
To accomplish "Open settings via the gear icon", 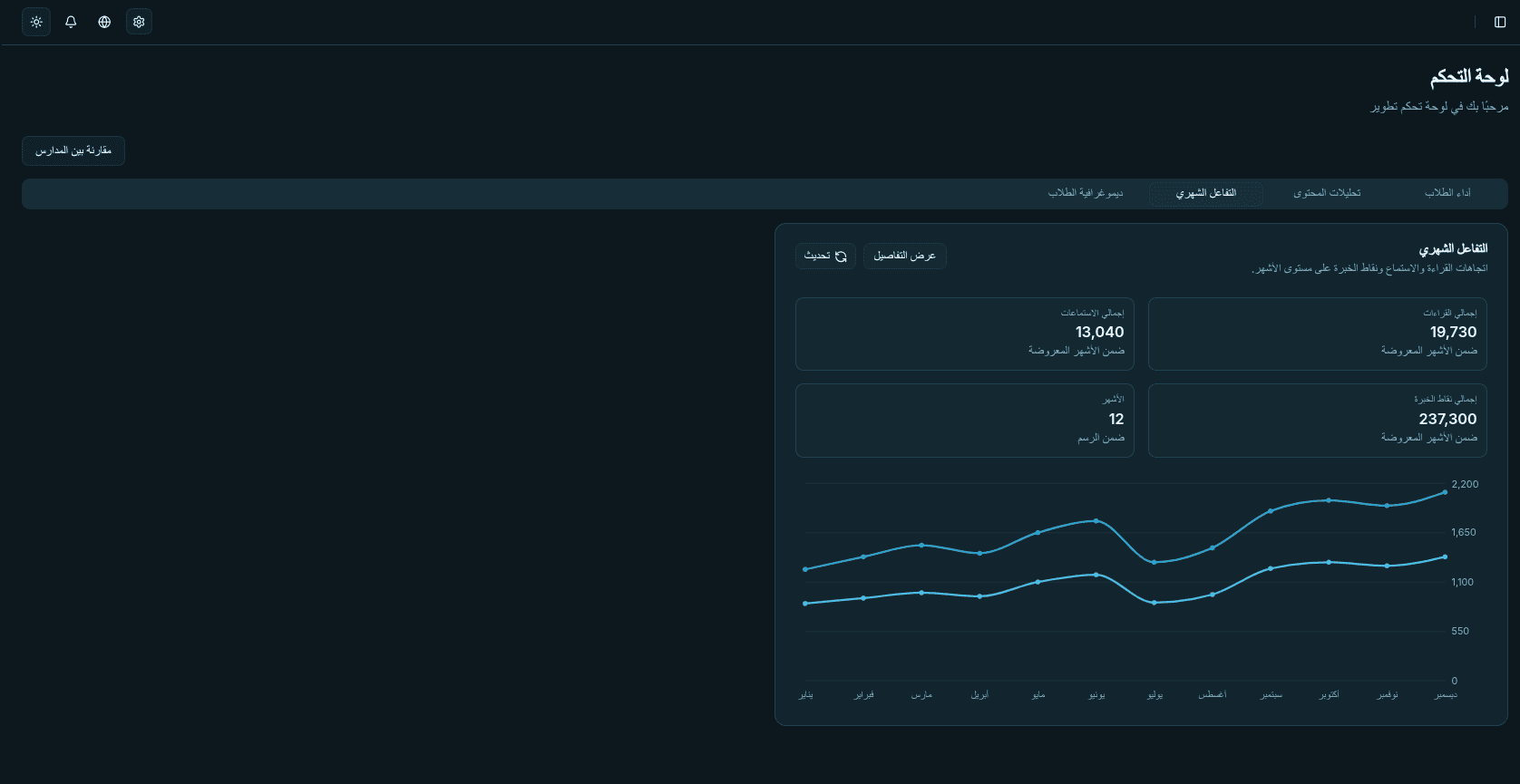I will pyautogui.click(x=139, y=22).
